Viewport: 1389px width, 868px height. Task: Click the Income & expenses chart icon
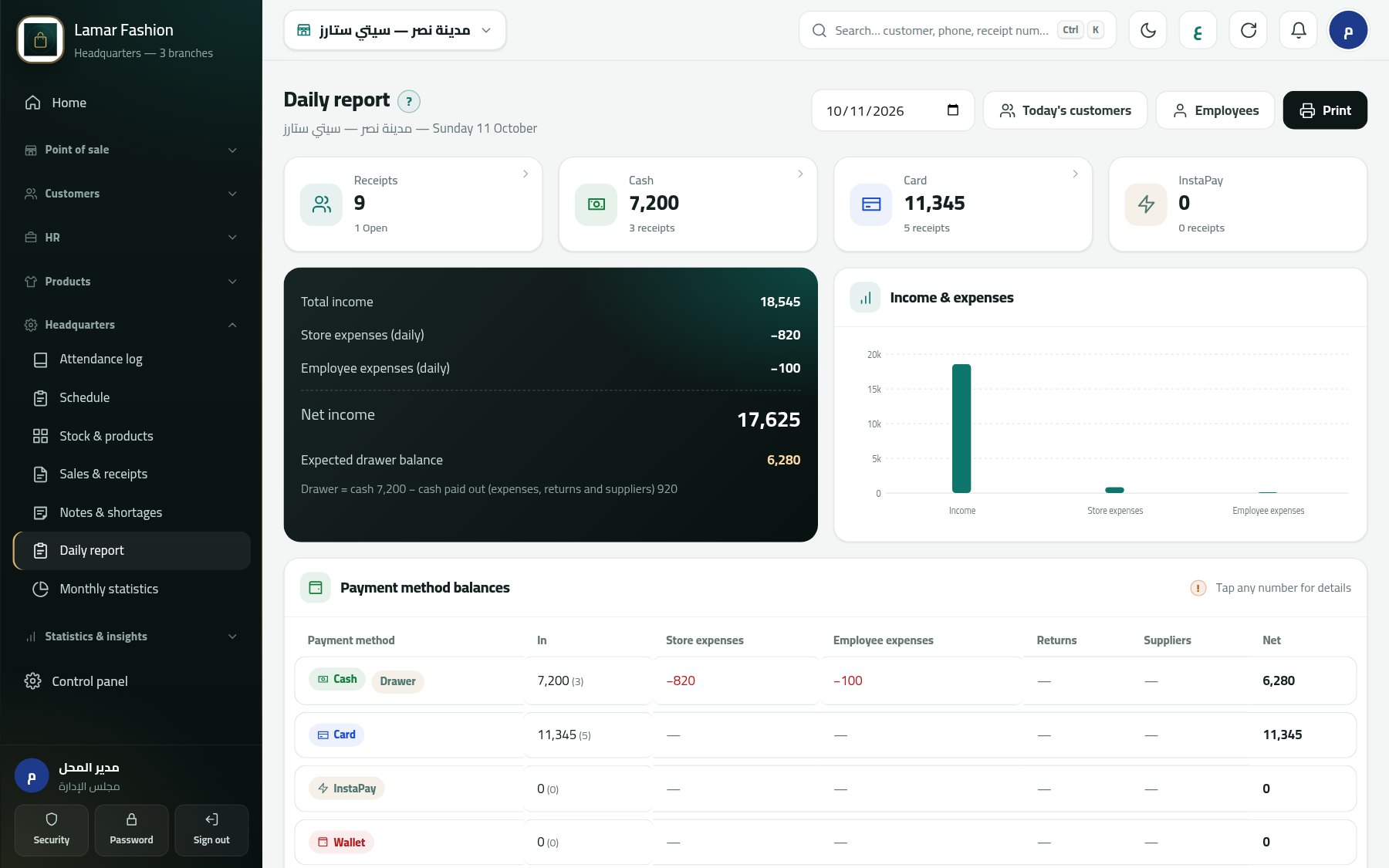[x=865, y=298]
